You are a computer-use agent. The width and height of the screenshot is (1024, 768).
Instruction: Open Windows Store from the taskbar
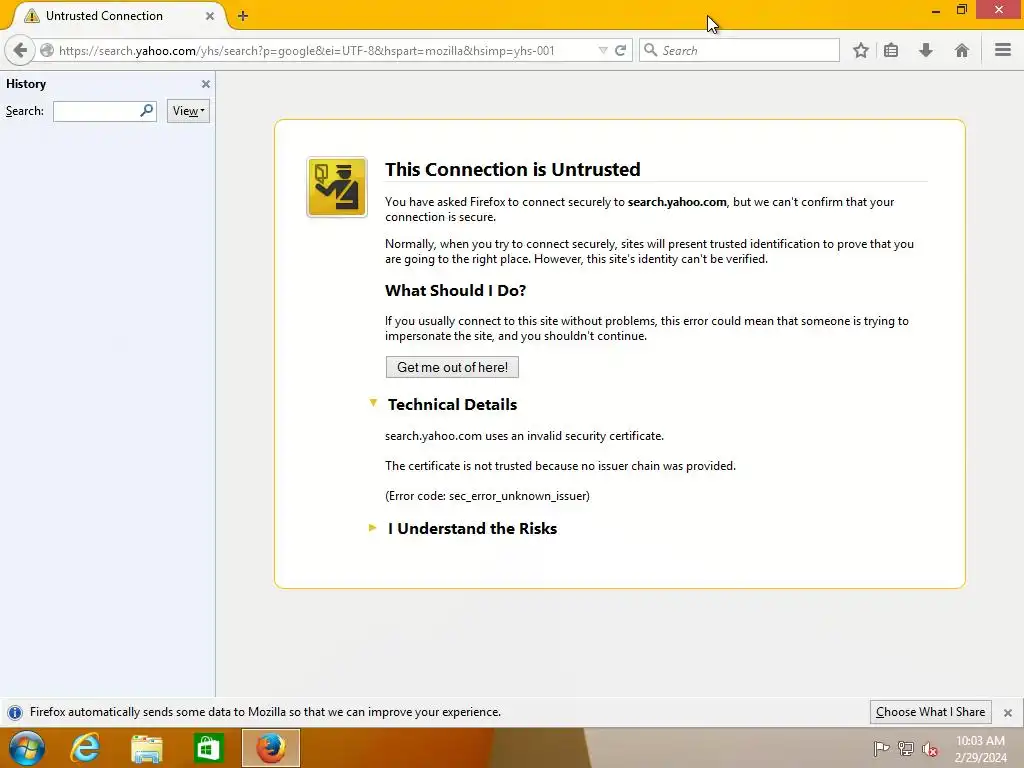[x=208, y=748]
